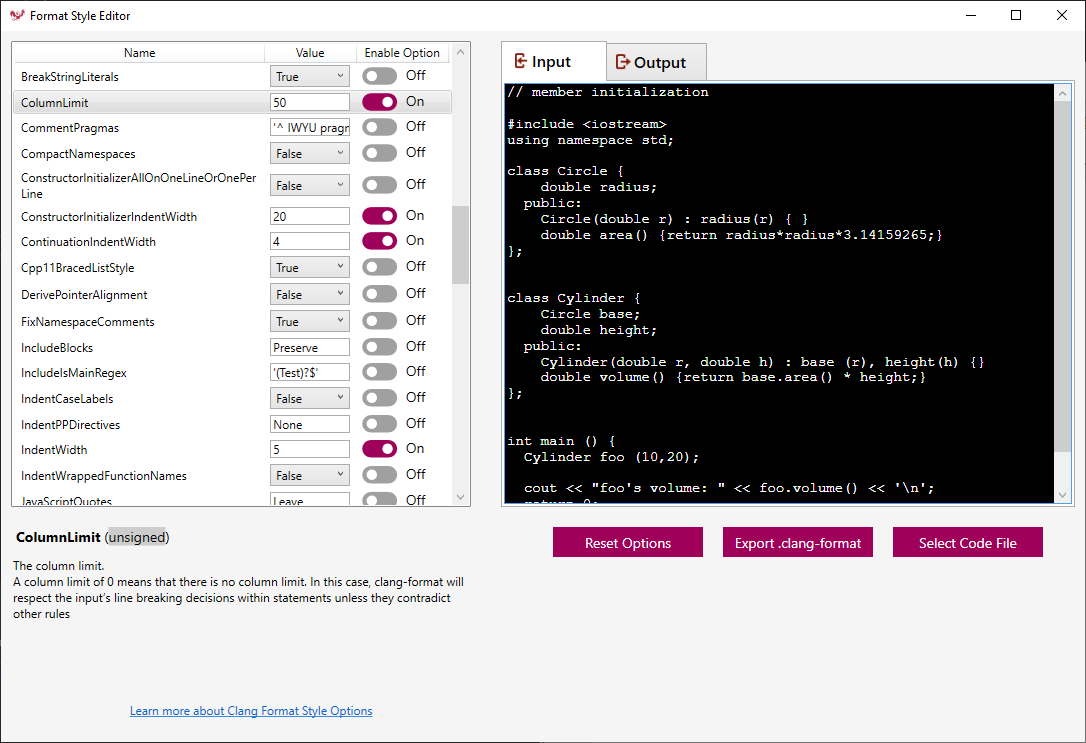
Task: Open the BreakStringLiterals value dropdown
Action: [x=310, y=76]
